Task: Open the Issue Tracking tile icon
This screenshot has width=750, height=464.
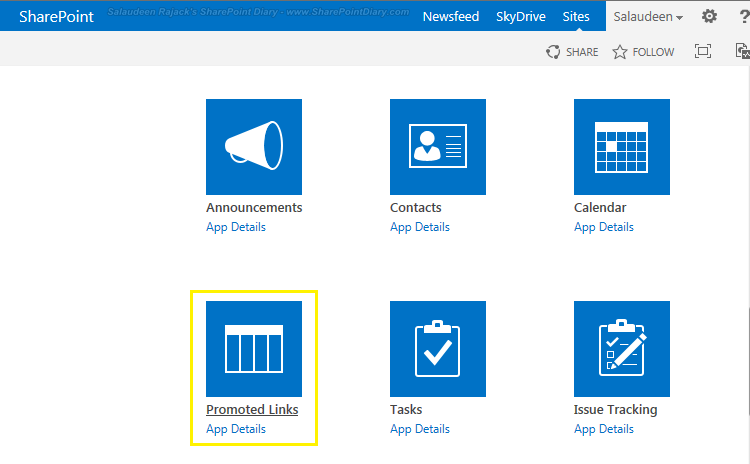Action: (x=622, y=349)
